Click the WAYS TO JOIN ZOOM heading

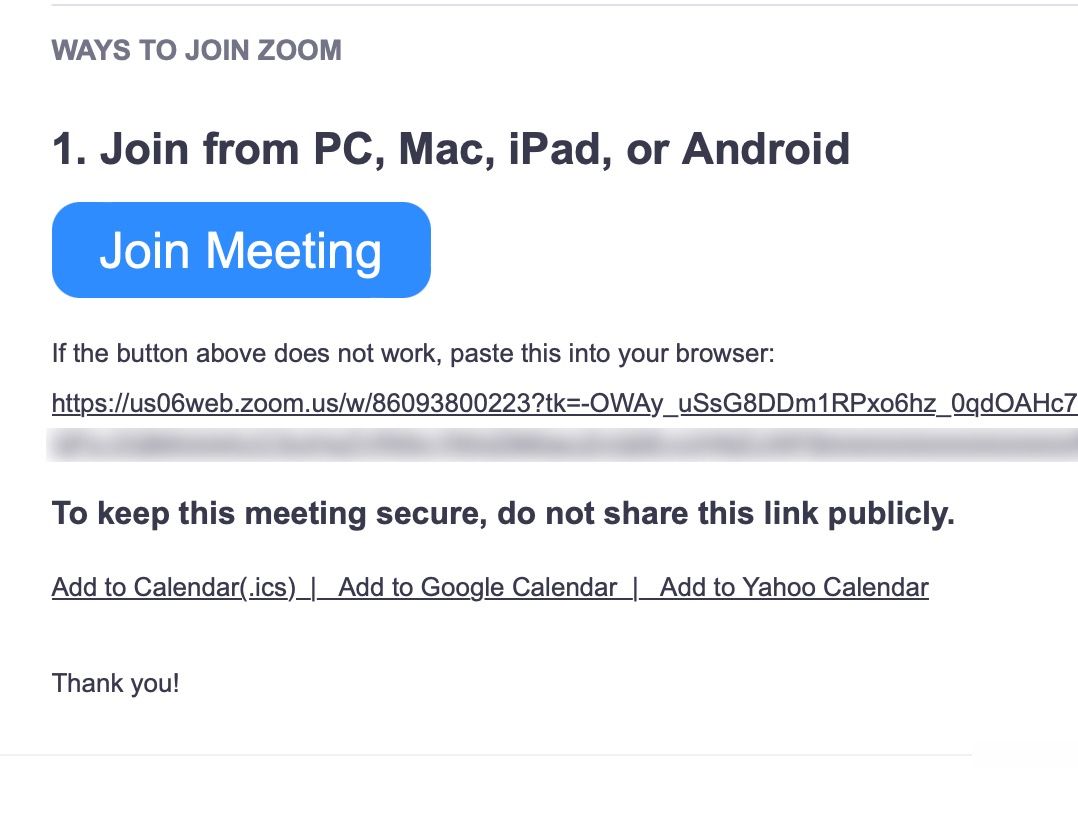tap(196, 50)
